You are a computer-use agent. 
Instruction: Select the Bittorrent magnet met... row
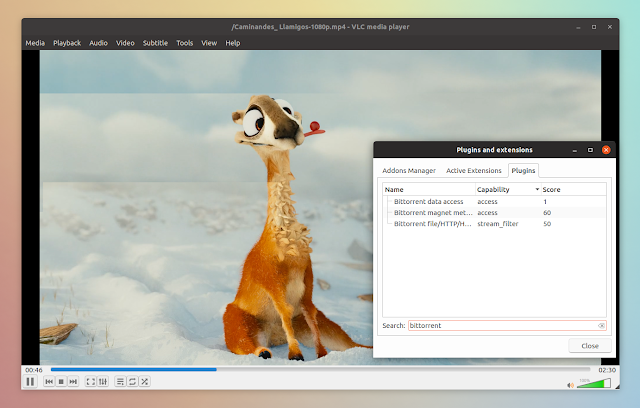[x=494, y=213]
